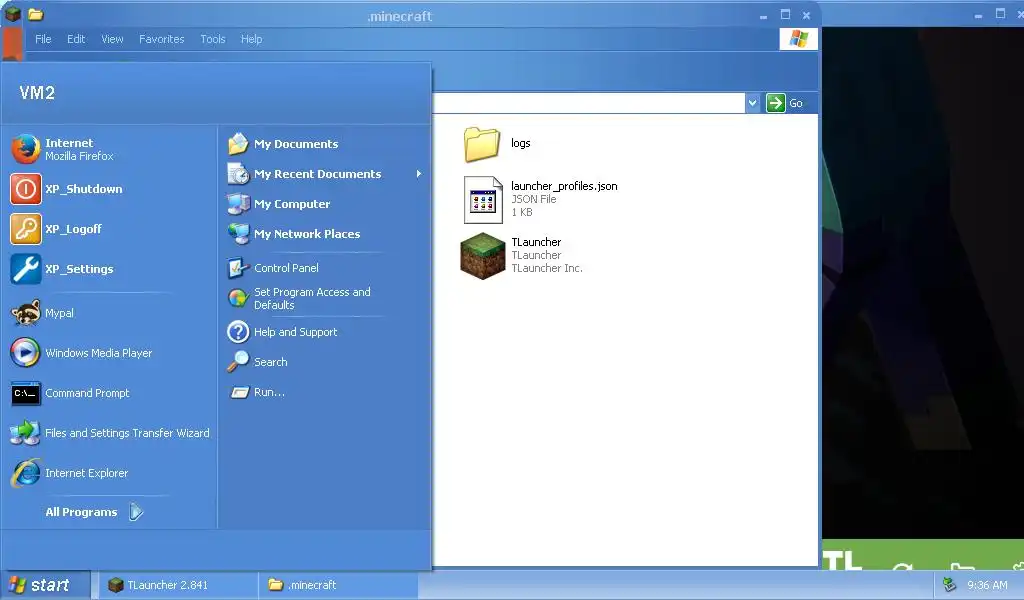1024x600 pixels.
Task: Maximize the .minecraft window
Action: [786, 14]
